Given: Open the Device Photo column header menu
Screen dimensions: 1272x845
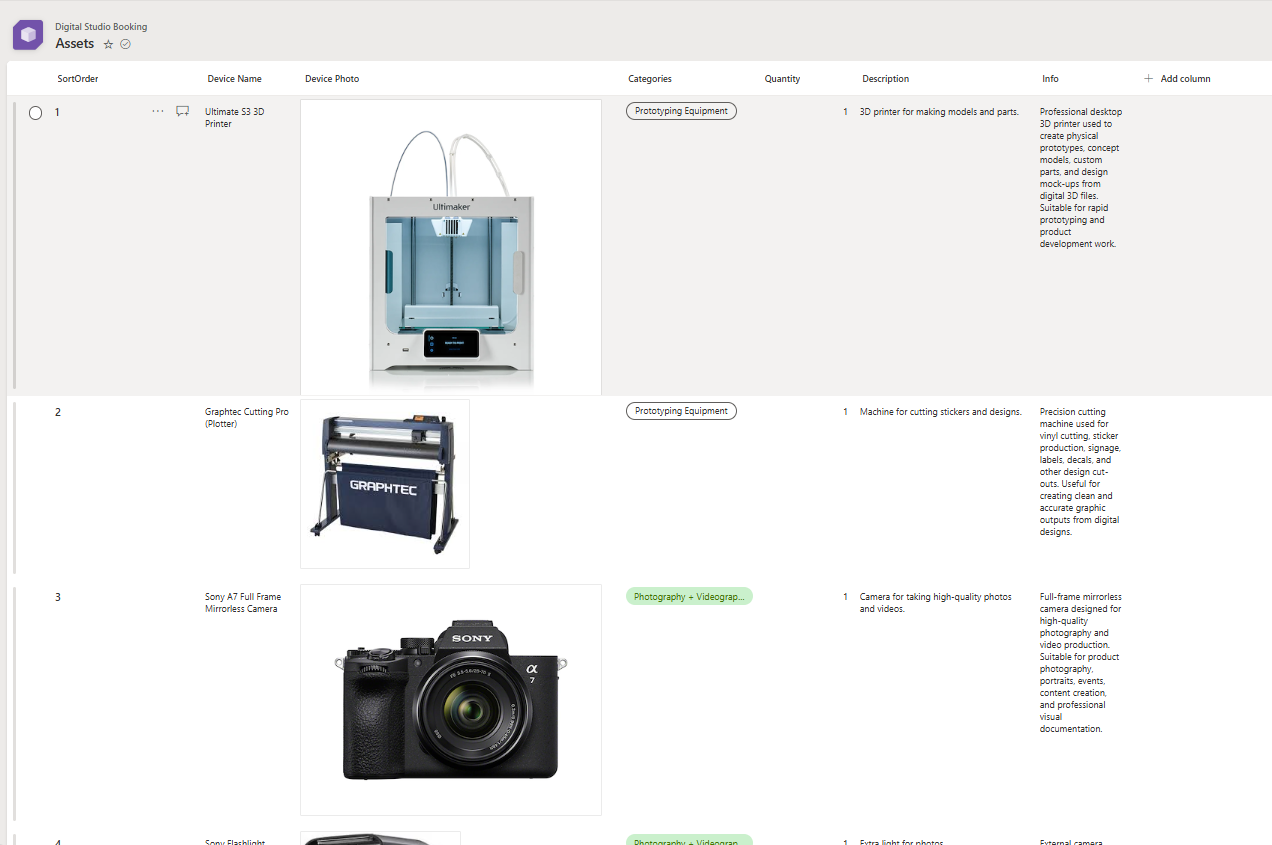Looking at the screenshot, I should coord(332,79).
